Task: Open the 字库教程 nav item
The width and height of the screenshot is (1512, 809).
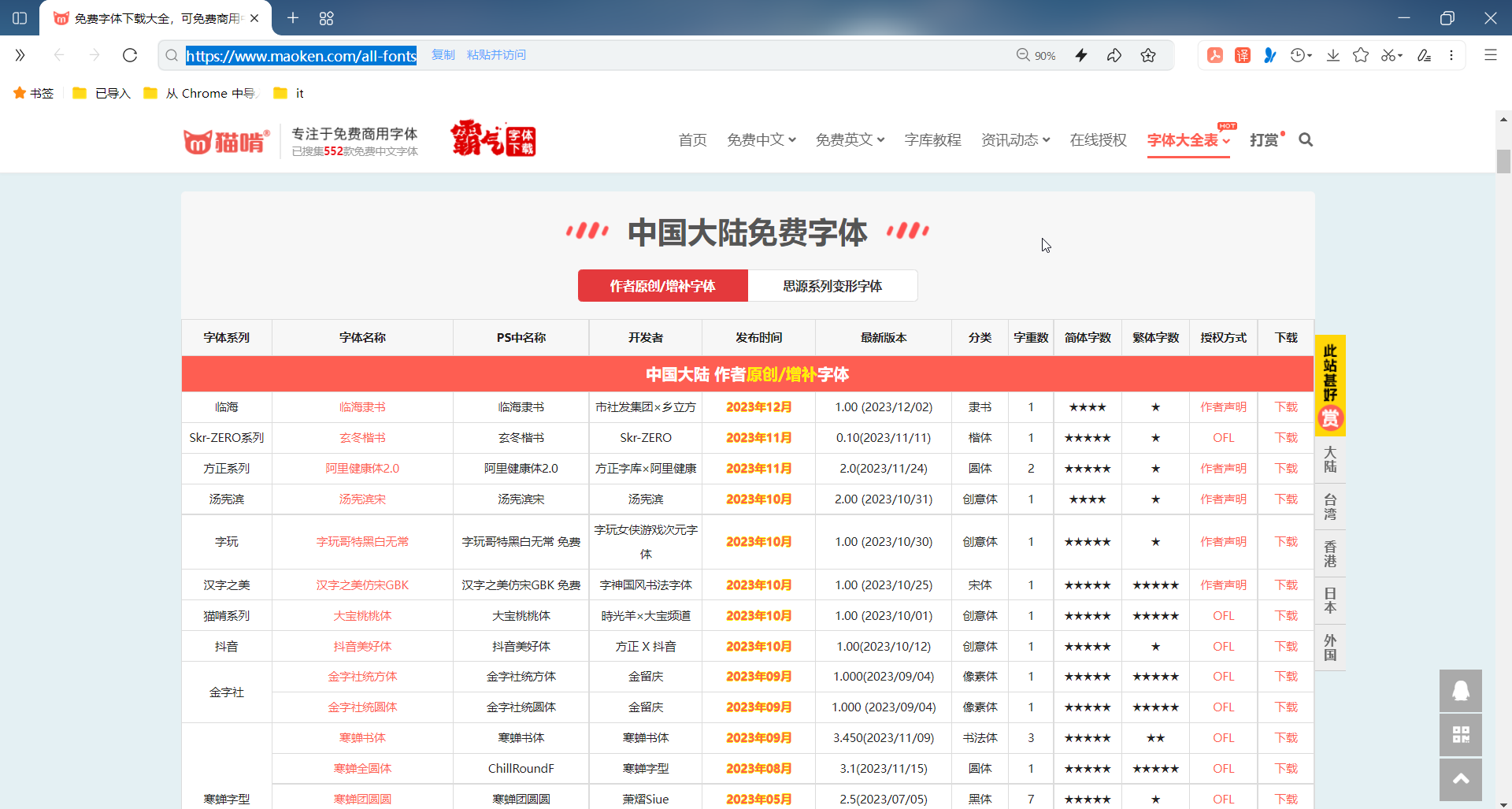Action: (932, 139)
